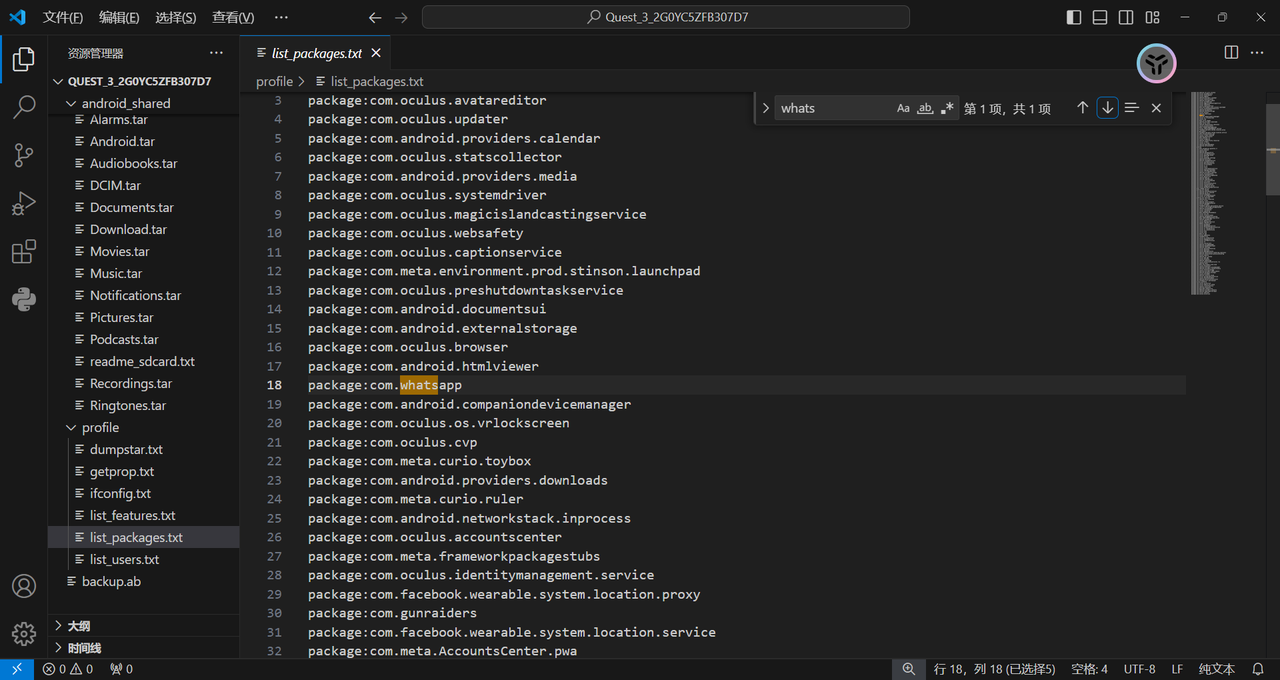The image size is (1280, 680).
Task: Open list_users.txt in explorer
Action: 144,559
